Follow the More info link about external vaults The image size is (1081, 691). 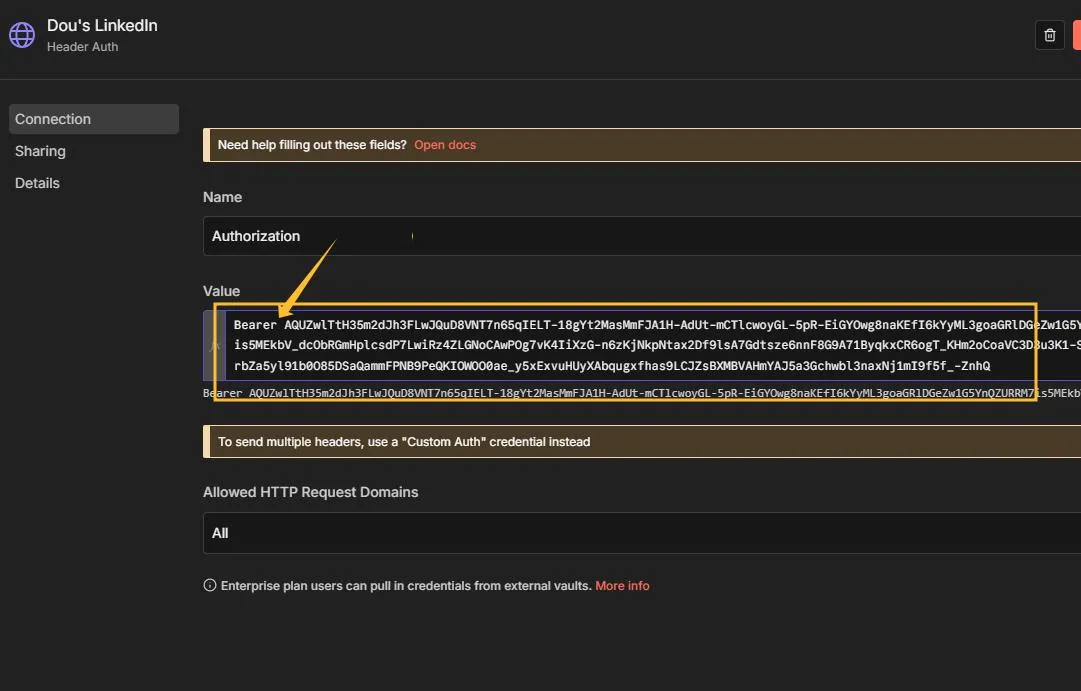point(622,585)
